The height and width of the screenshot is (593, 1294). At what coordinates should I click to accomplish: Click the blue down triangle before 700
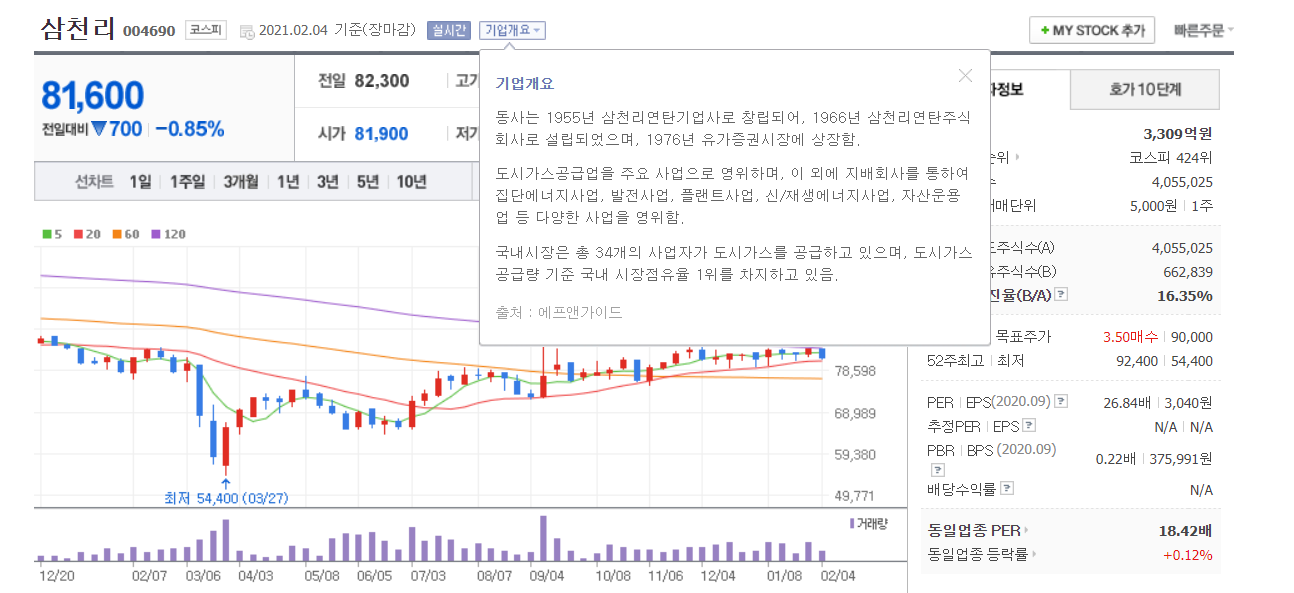pyautogui.click(x=100, y=129)
